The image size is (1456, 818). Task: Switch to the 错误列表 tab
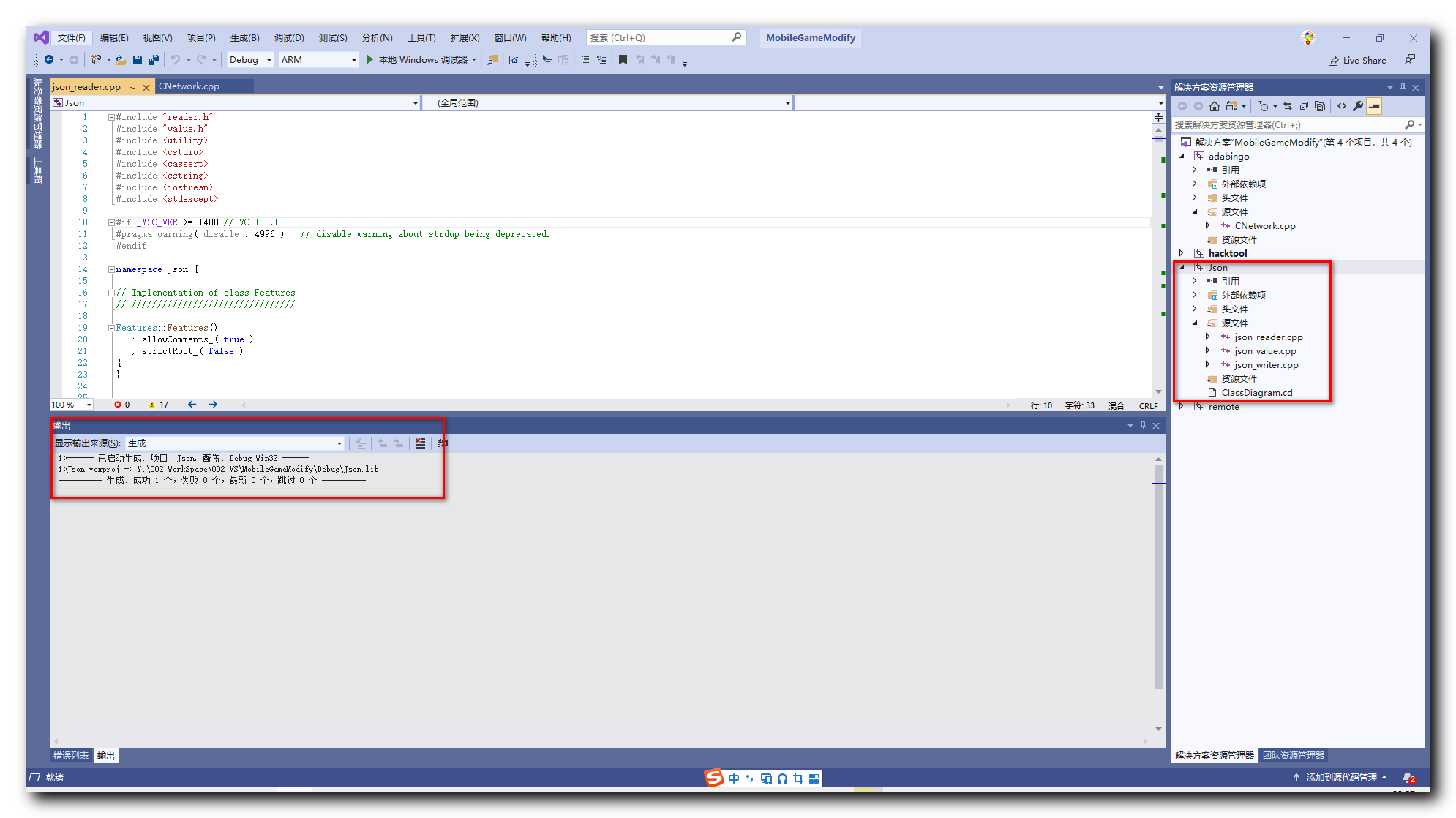pos(70,756)
